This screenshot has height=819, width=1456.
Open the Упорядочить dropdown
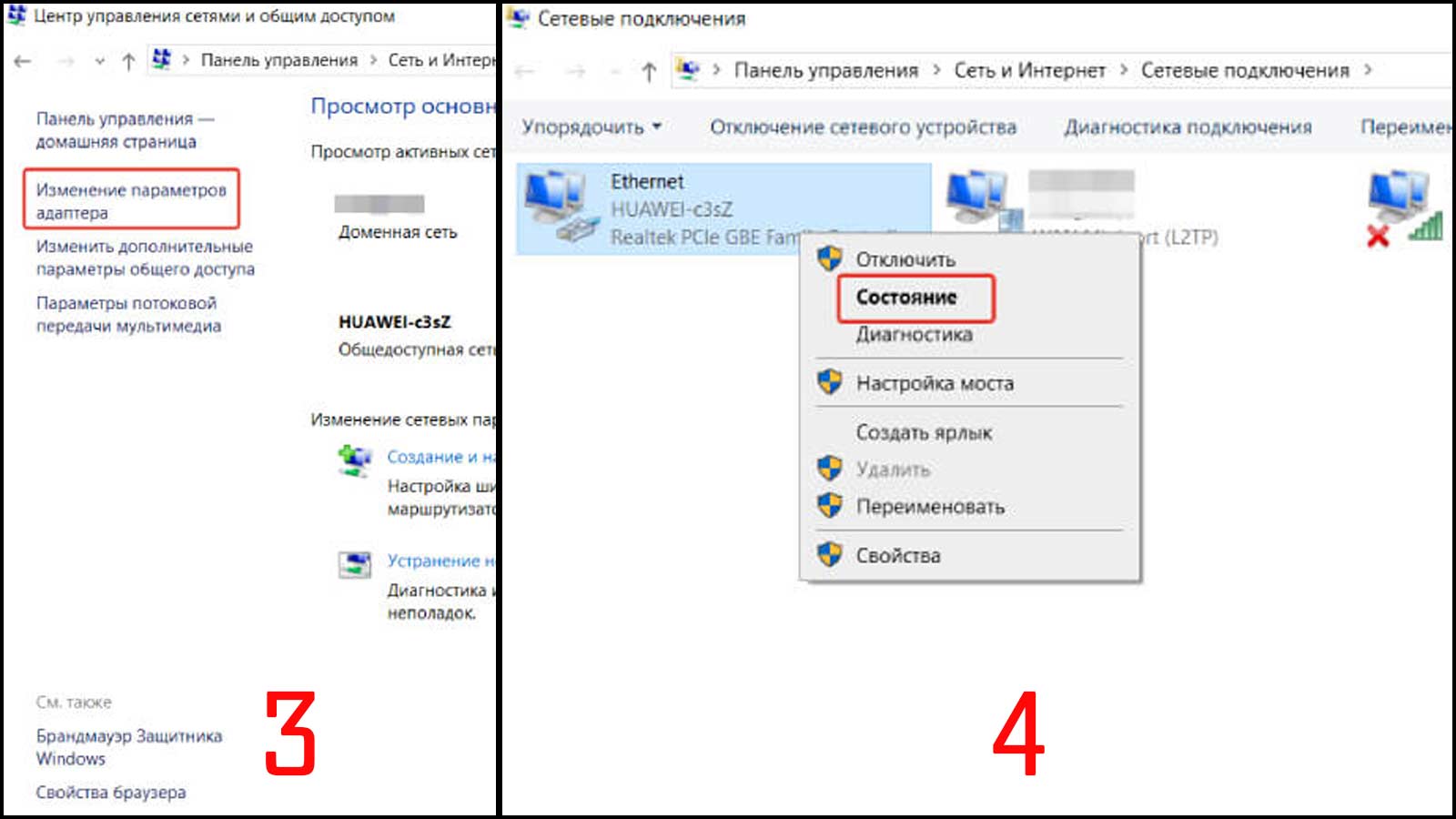(x=591, y=127)
